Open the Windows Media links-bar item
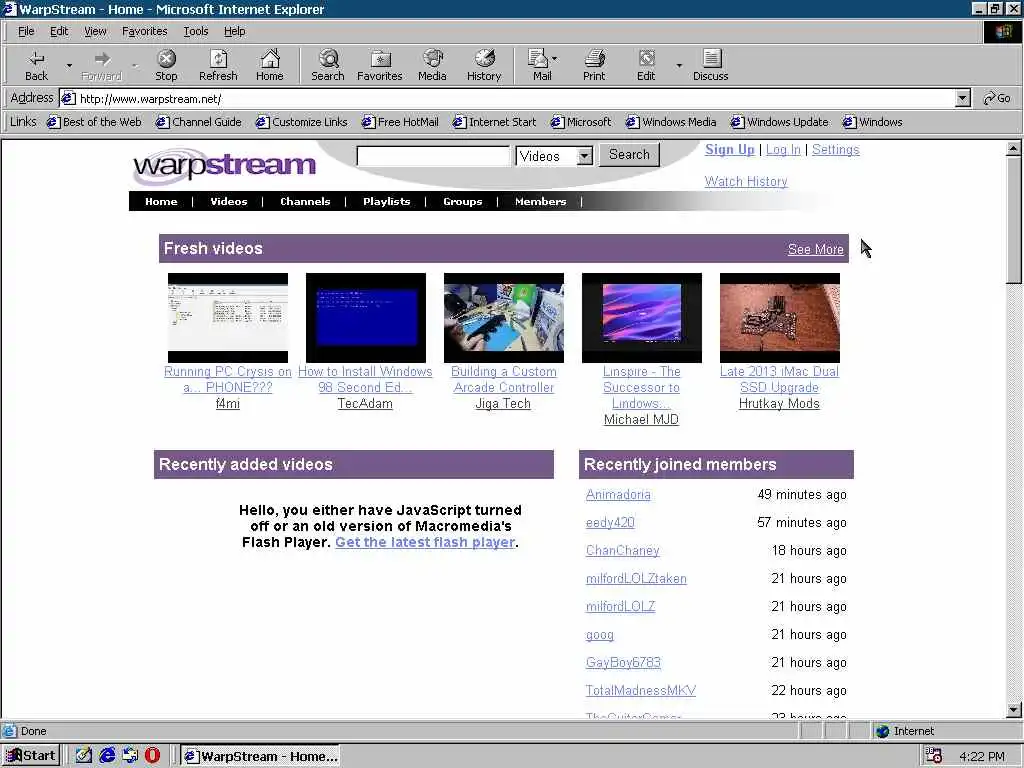Screen dimensions: 1024x768 point(671,122)
